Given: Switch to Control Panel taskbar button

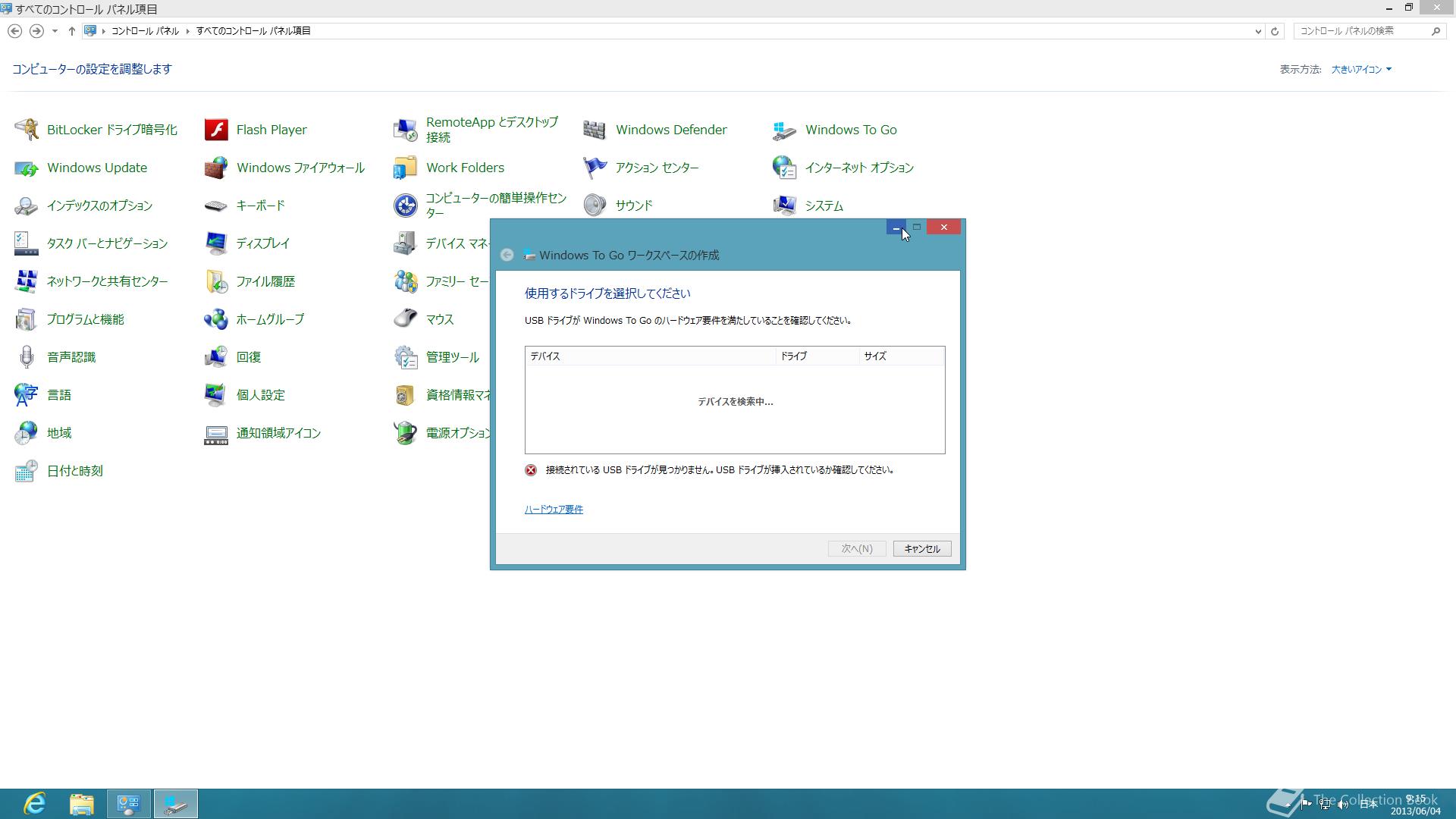Looking at the screenshot, I should (129, 804).
